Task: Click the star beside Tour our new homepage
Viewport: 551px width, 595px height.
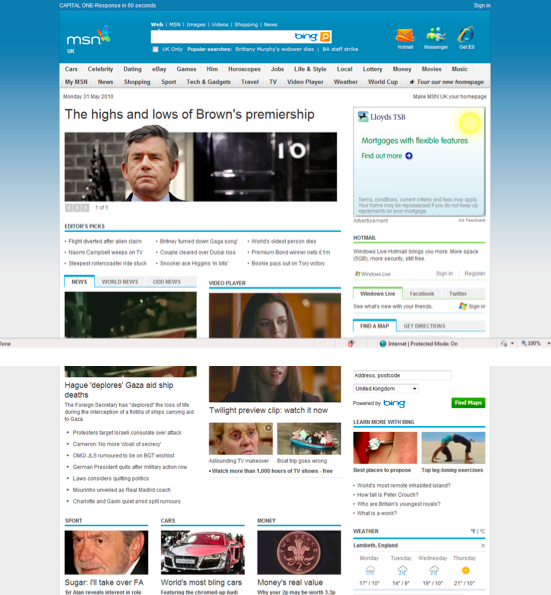Action: [x=412, y=82]
